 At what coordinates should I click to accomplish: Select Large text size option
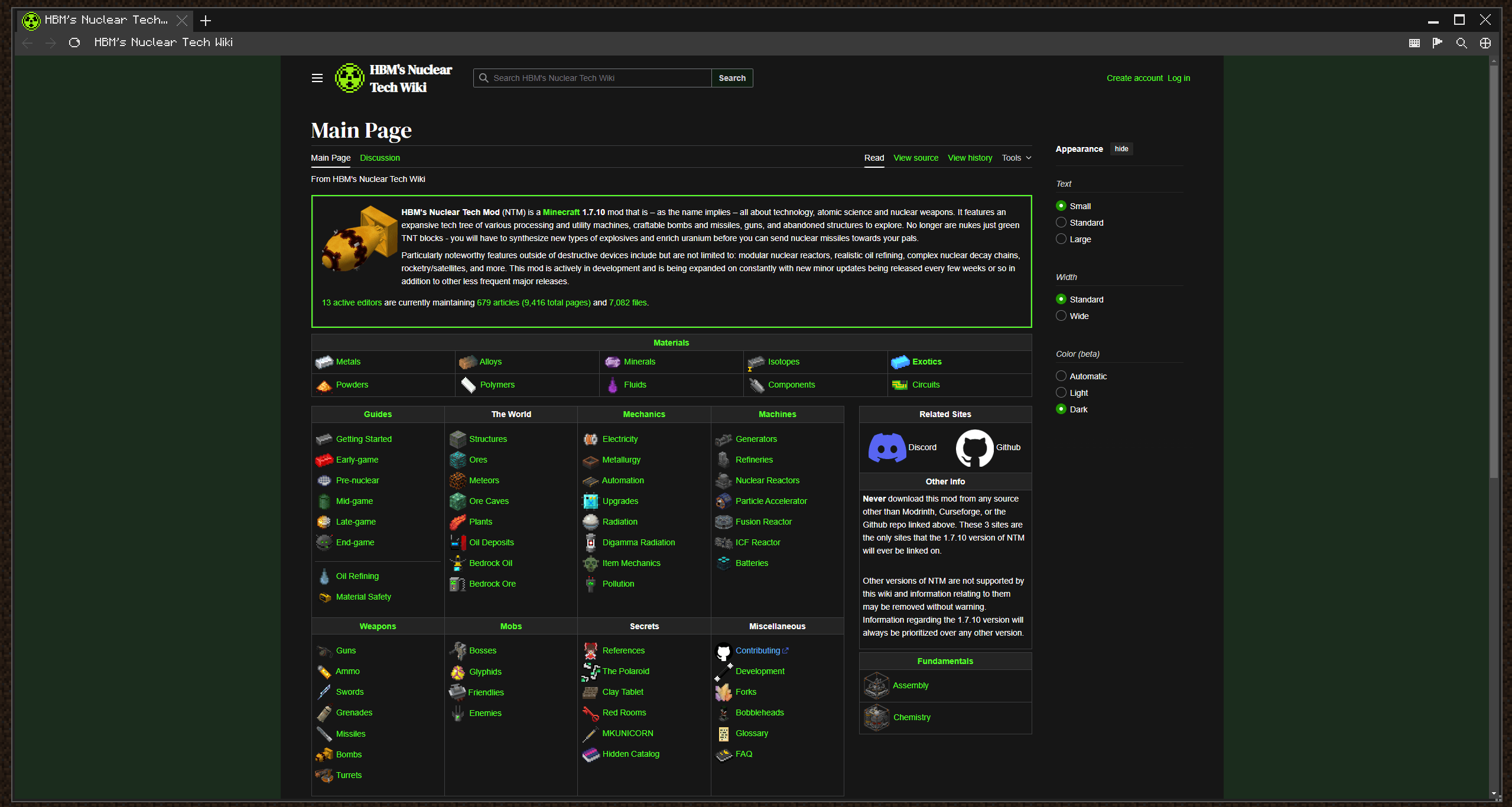[x=1061, y=239]
